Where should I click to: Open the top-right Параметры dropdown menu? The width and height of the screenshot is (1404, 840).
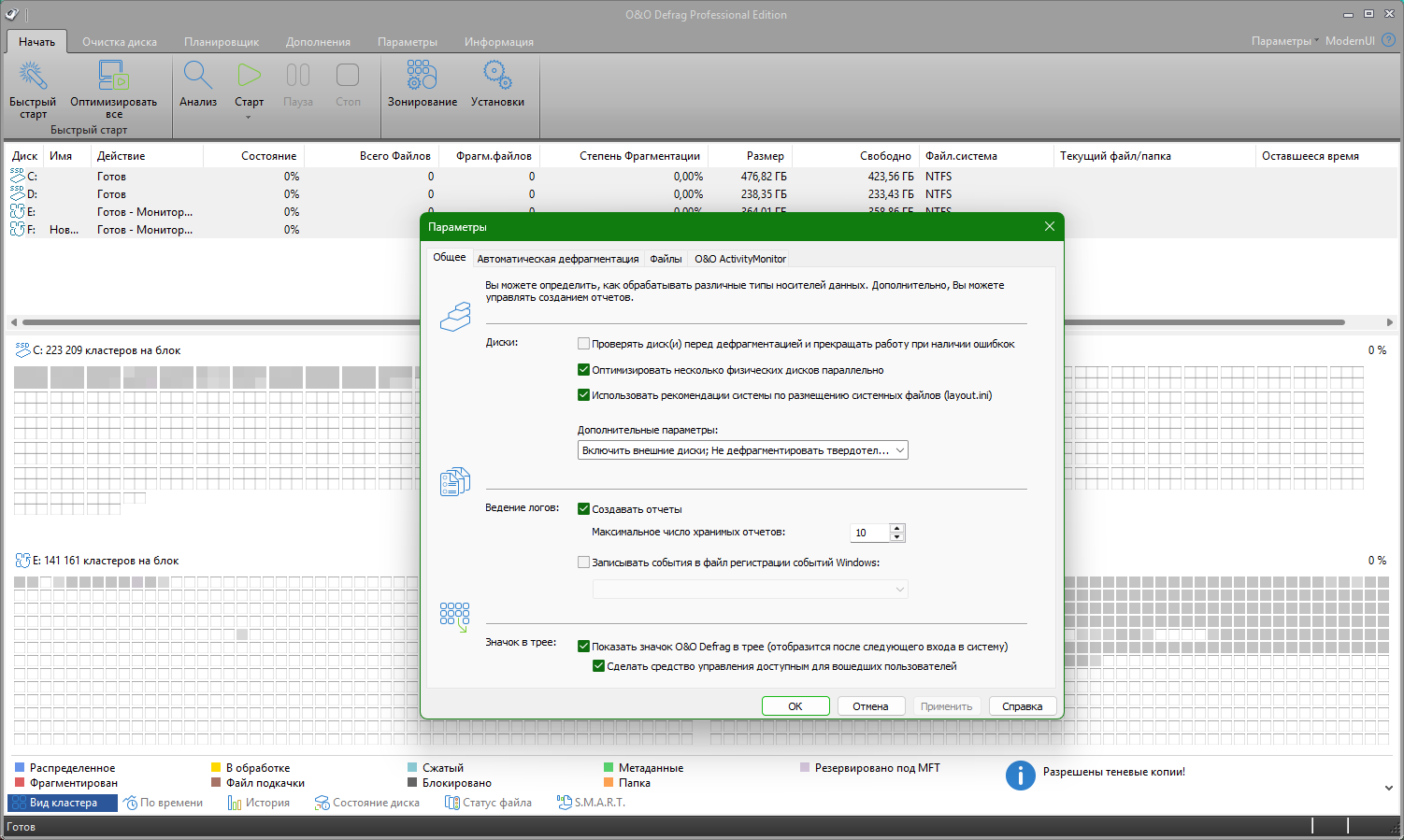click(1284, 41)
